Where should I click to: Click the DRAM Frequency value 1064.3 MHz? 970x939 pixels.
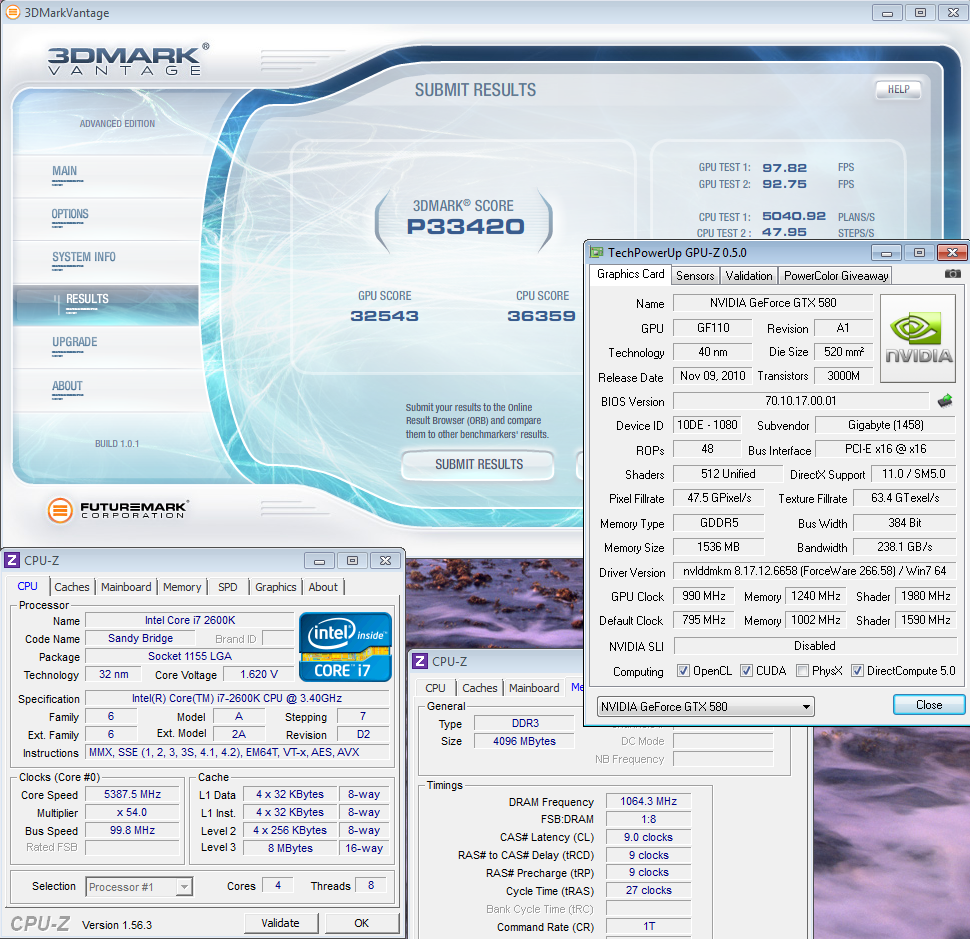click(648, 802)
